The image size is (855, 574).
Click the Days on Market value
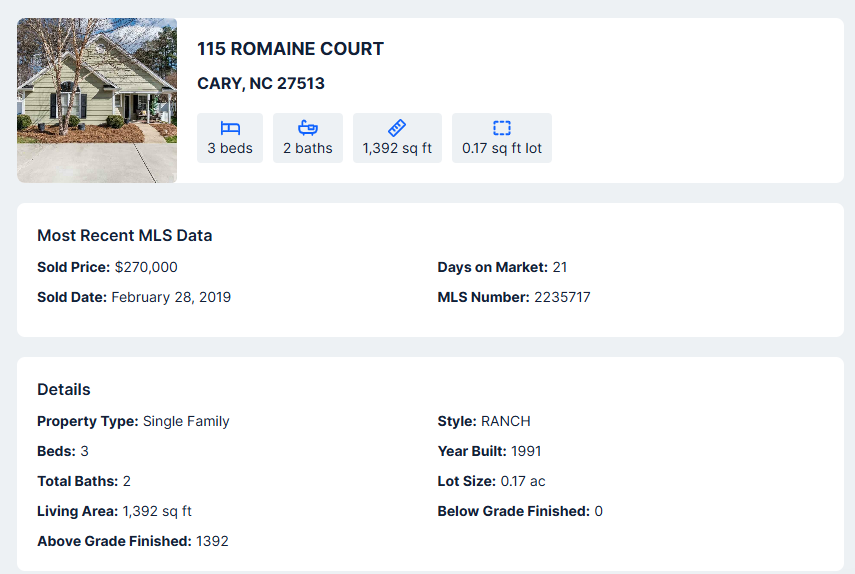coord(560,267)
